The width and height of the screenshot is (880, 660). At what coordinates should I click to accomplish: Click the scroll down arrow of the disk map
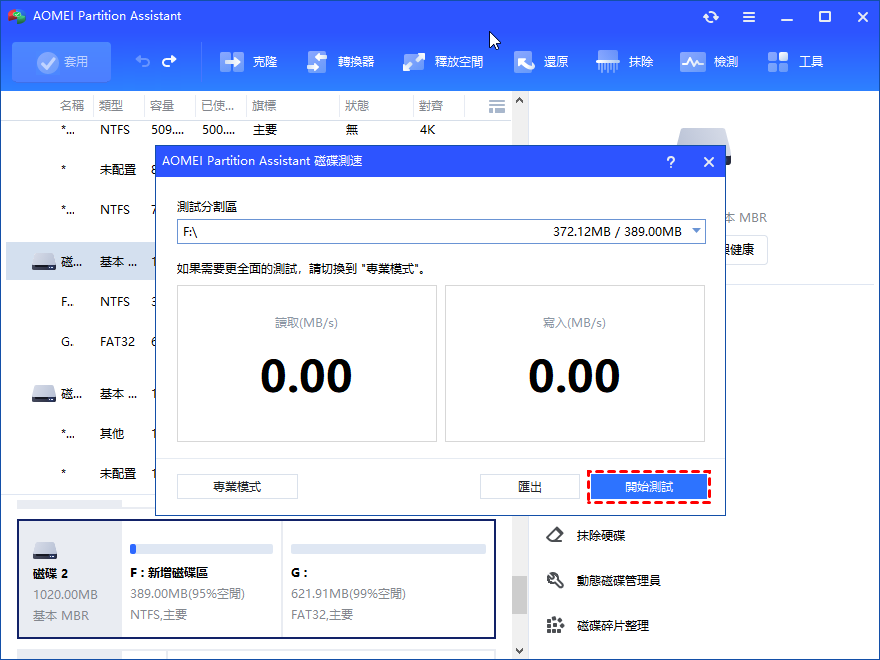pos(519,651)
